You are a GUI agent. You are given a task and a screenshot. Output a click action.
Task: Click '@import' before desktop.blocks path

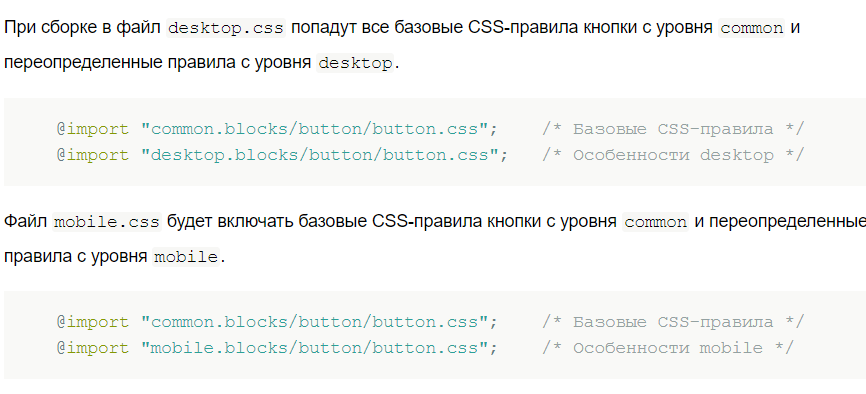[93, 155]
